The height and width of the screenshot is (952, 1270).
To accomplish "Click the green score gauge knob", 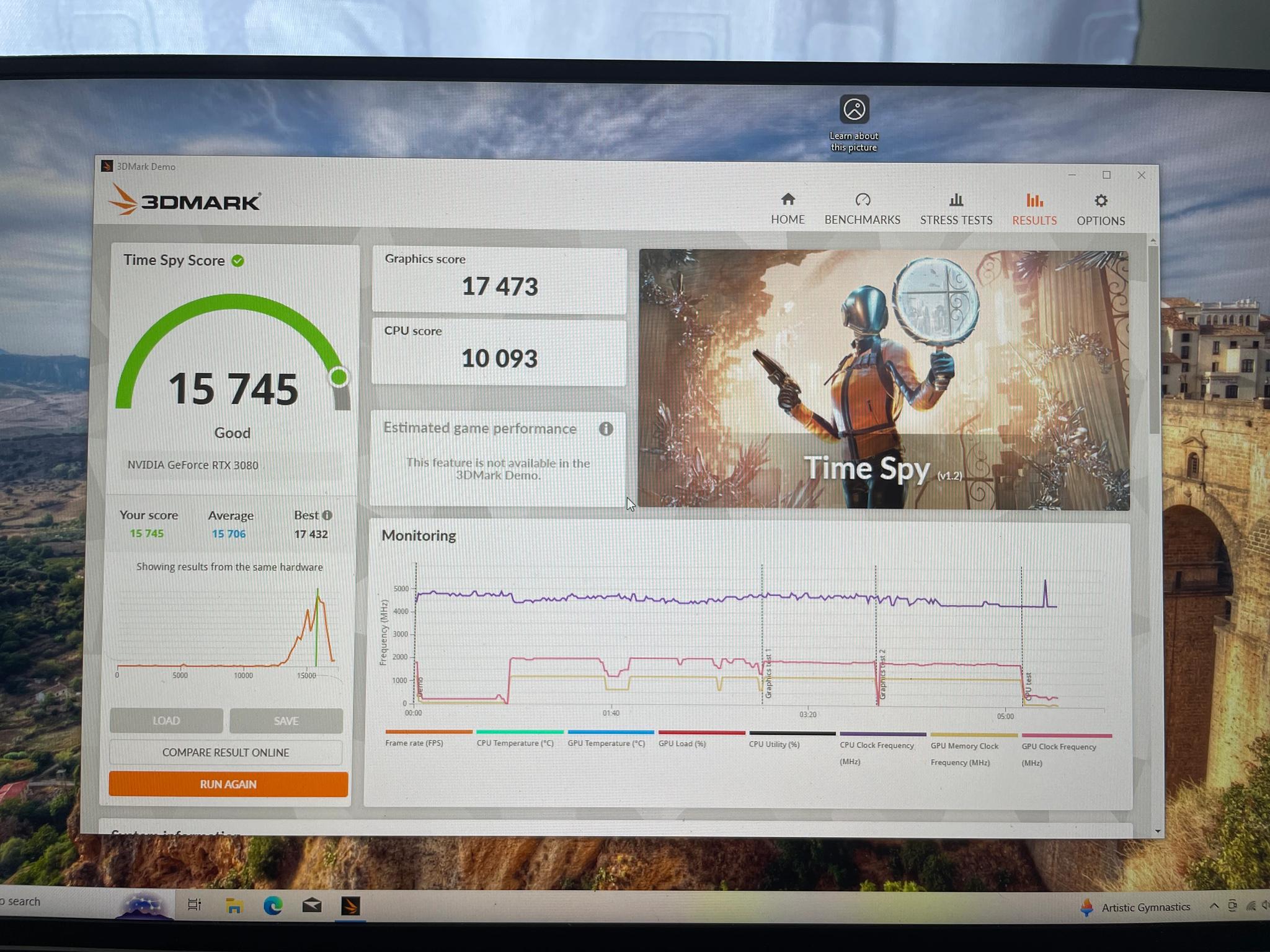I will [339, 377].
